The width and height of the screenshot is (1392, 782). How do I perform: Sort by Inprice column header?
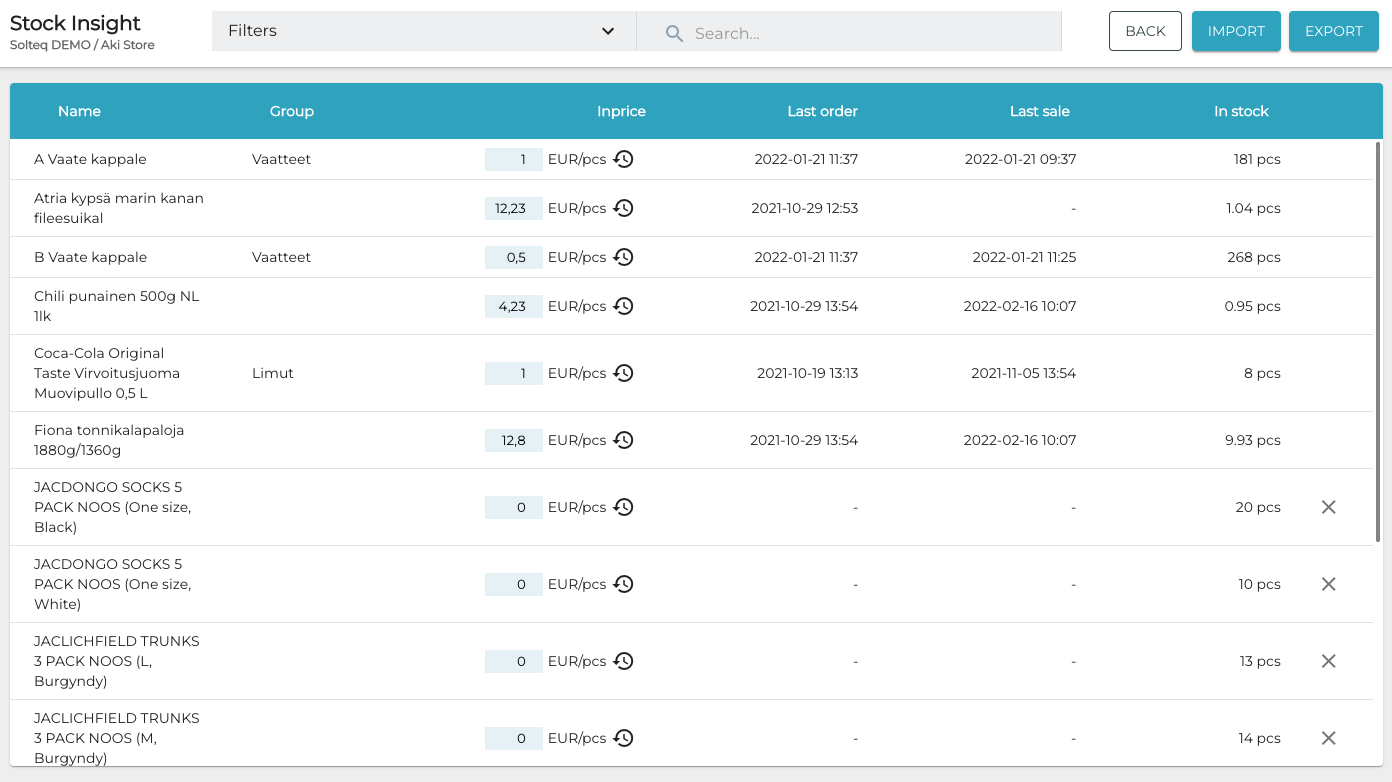point(621,111)
